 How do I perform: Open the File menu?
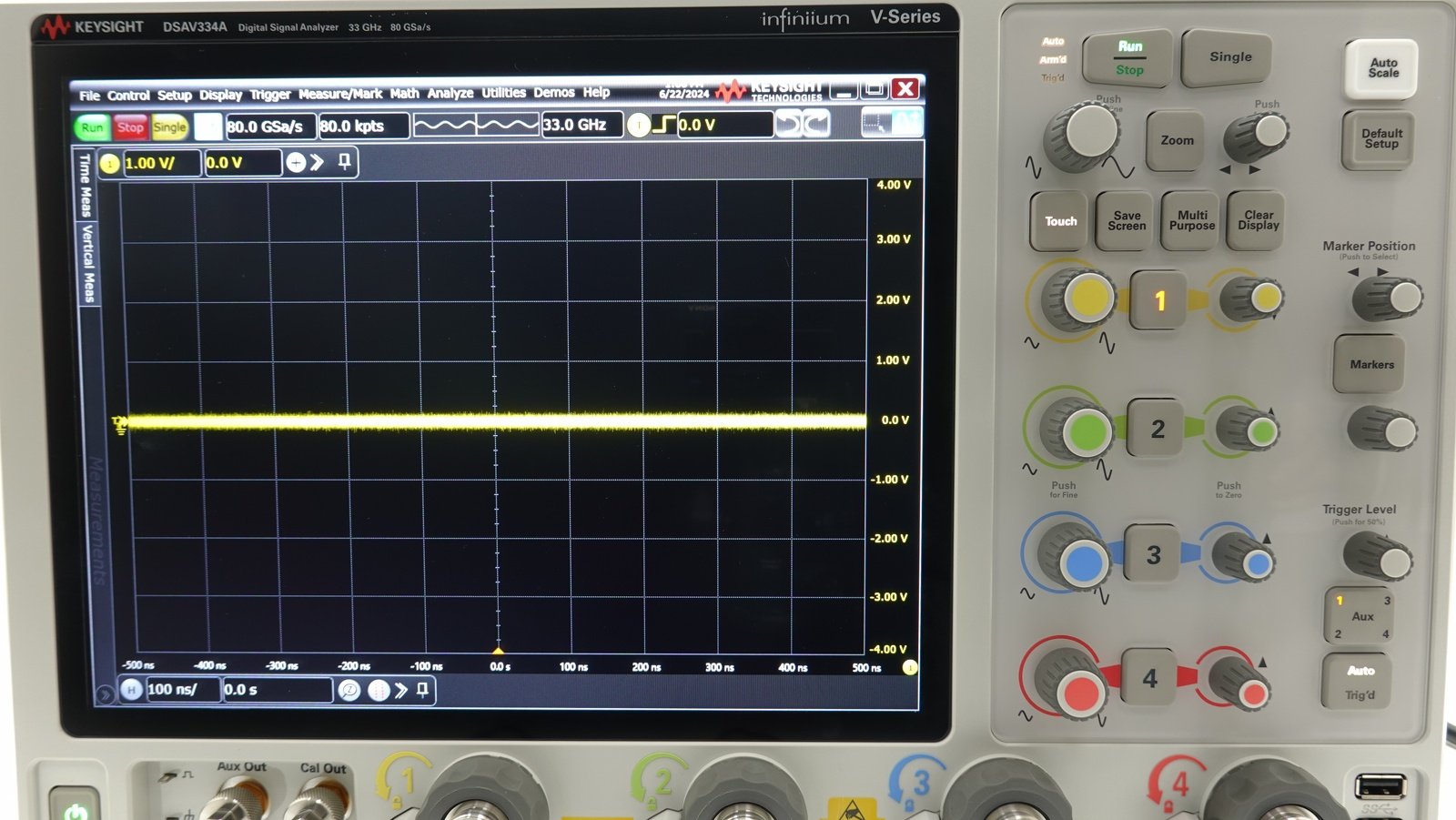coord(89,96)
